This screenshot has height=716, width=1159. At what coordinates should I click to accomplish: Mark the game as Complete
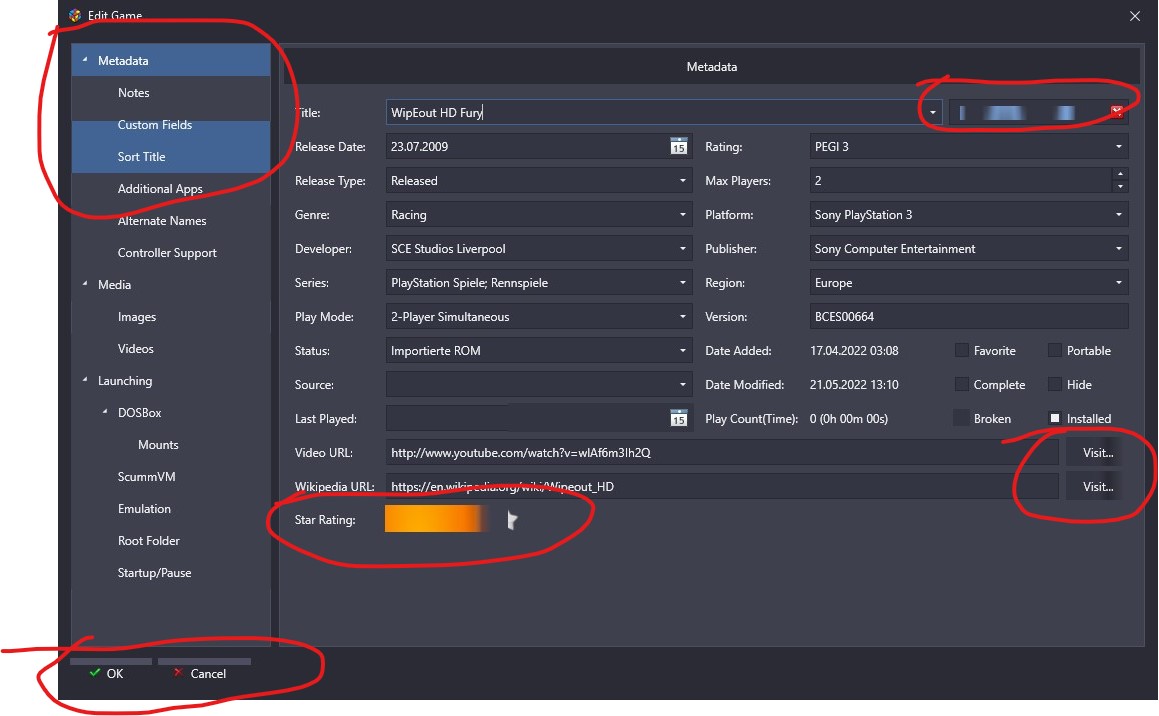(962, 384)
